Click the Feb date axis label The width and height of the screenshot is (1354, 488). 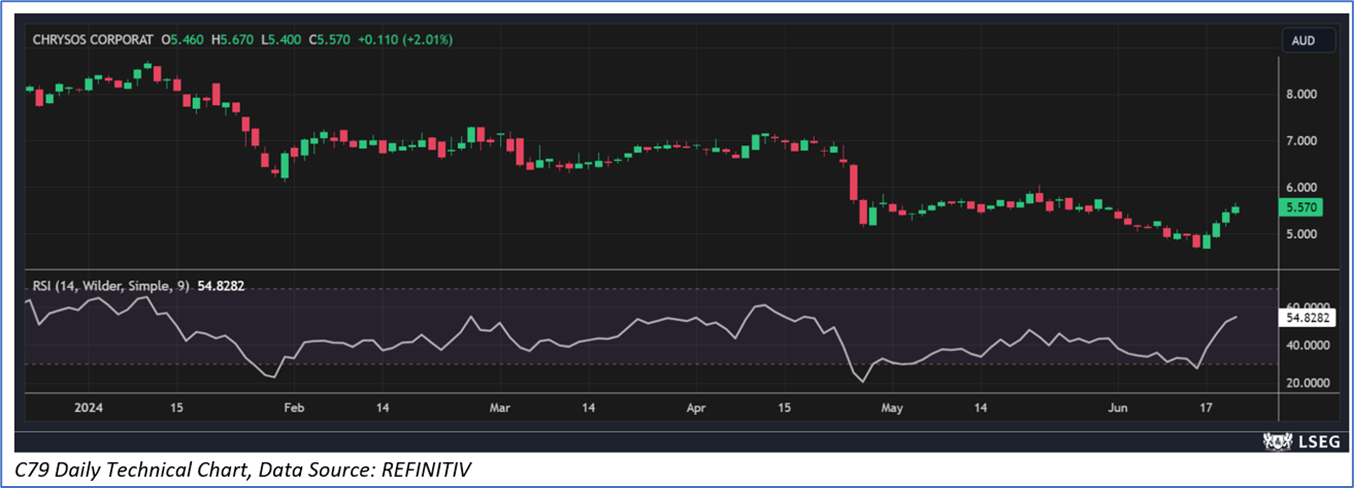[x=293, y=408]
